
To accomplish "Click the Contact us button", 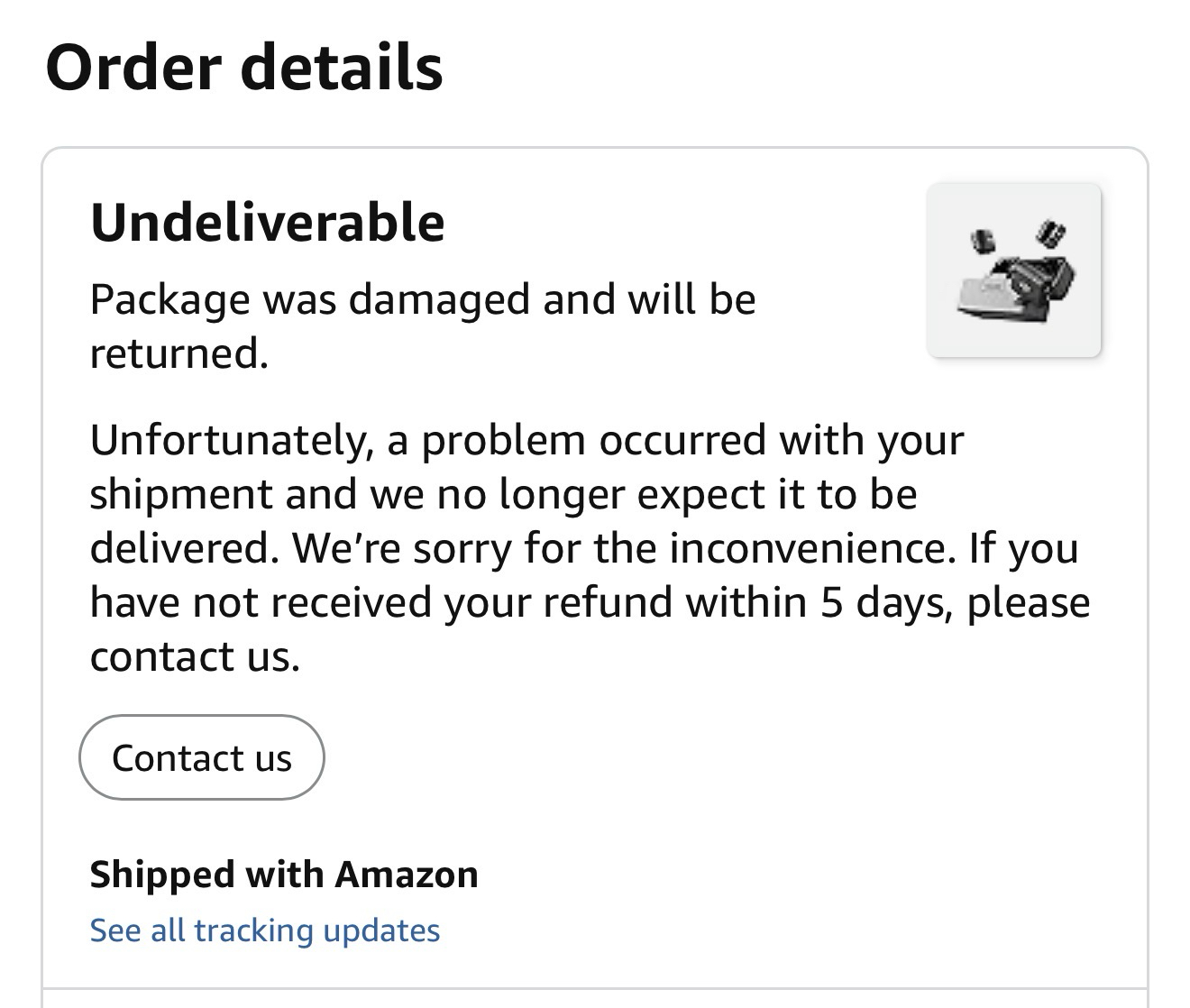I will click(x=202, y=758).
